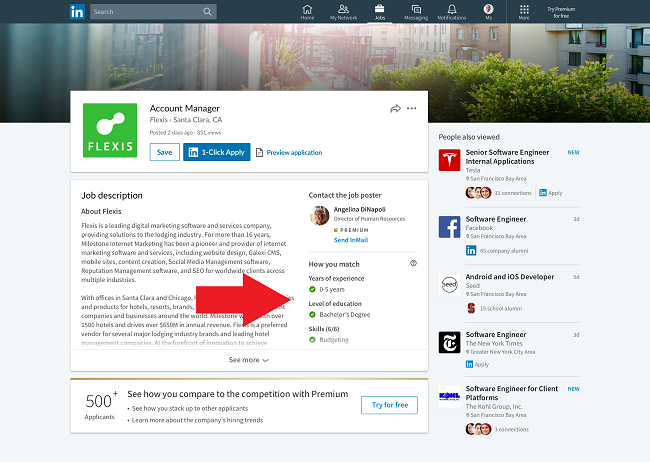Click Apply on The New York Times job
Screen dimensions: 650x462
[x=477, y=364]
